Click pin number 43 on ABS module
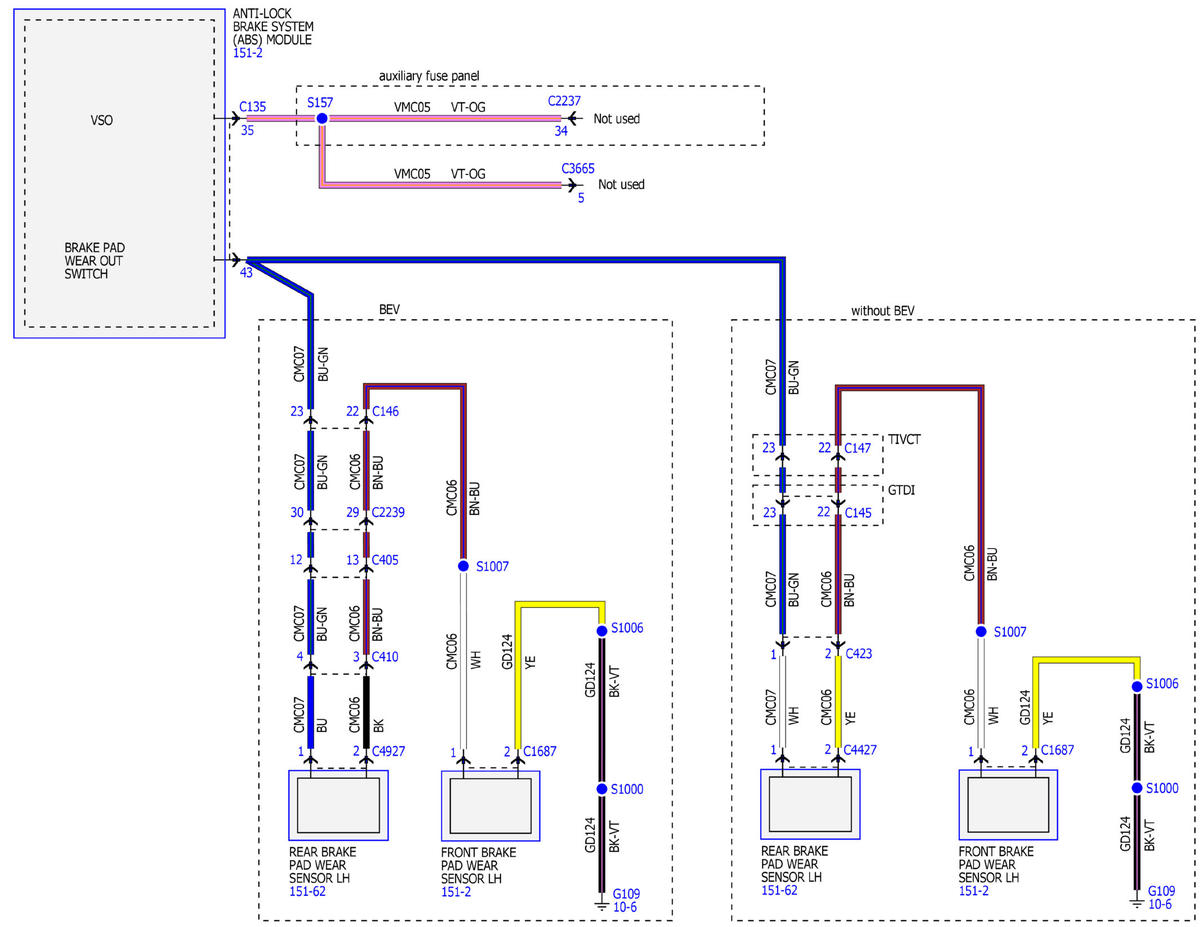Image resolution: width=1200 pixels, height=927 pixels. tap(246, 275)
